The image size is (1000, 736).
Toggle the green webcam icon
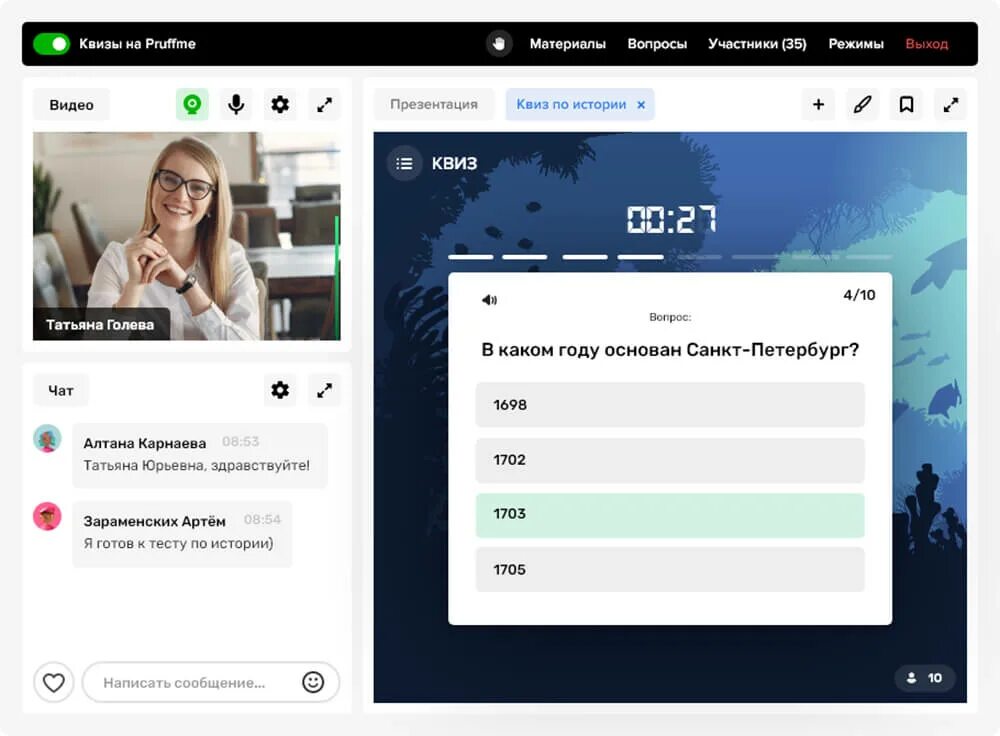[x=192, y=105]
